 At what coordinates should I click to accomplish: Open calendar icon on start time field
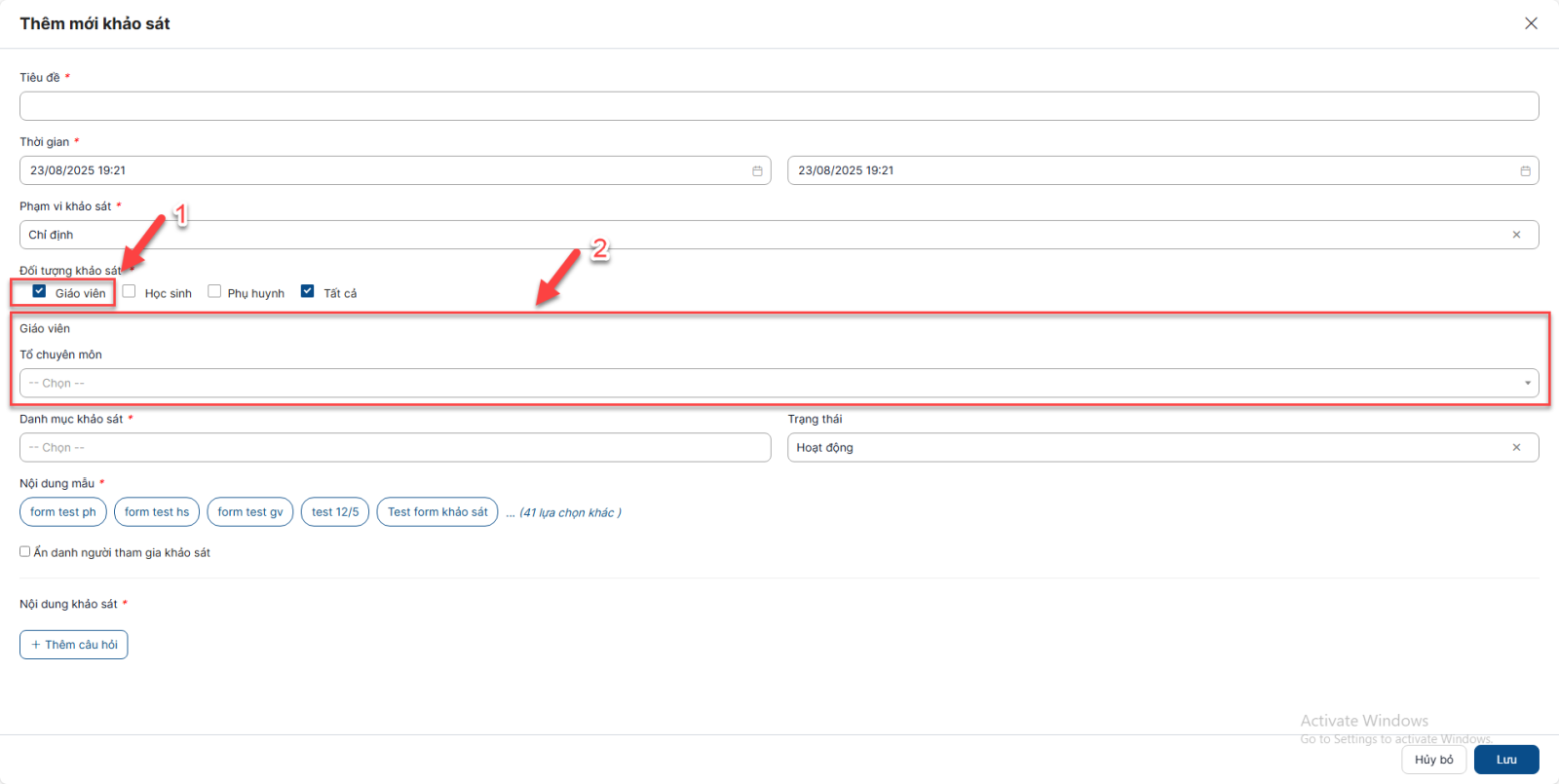tap(757, 170)
